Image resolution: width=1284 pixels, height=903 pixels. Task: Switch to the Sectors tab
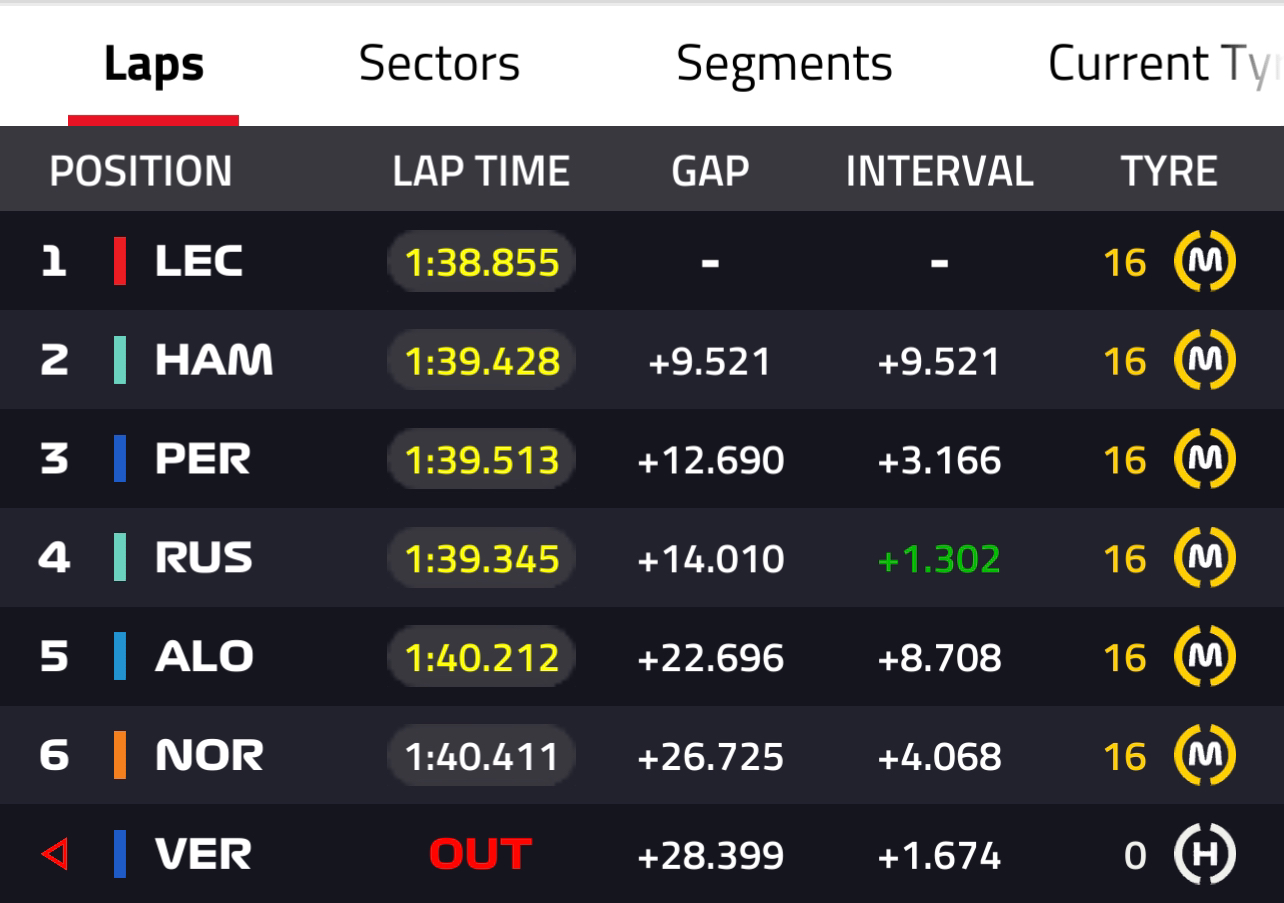[x=439, y=64]
